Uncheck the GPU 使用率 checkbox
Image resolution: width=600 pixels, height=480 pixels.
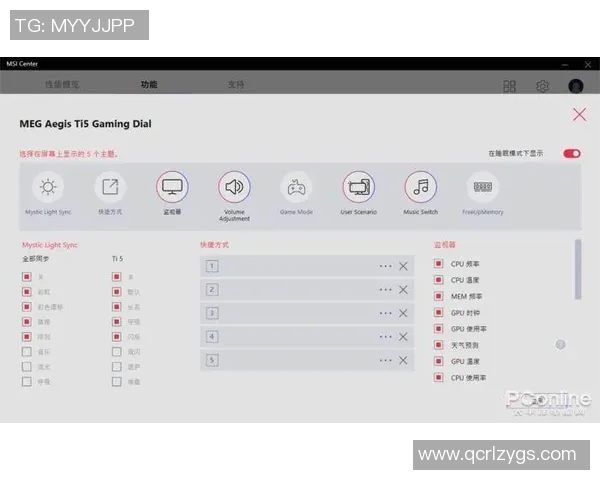click(439, 328)
